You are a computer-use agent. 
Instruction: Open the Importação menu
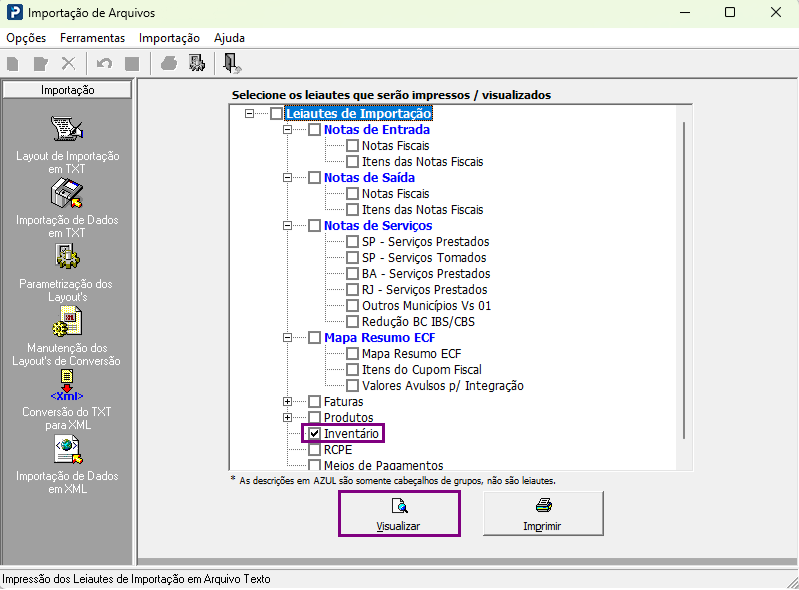point(169,38)
